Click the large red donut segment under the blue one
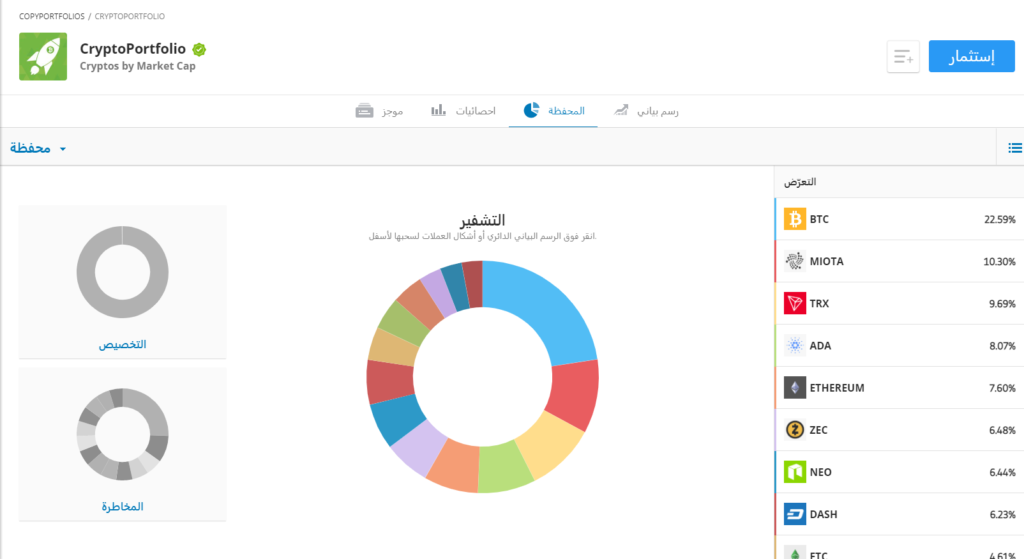1024x559 pixels. 573,394
